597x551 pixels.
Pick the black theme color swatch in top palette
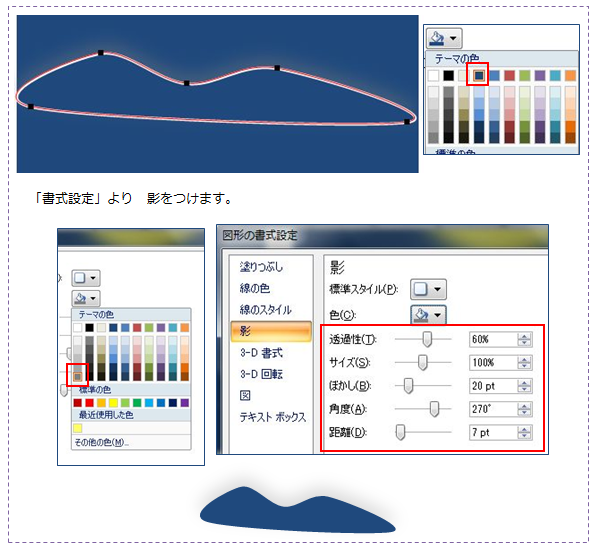click(449, 75)
